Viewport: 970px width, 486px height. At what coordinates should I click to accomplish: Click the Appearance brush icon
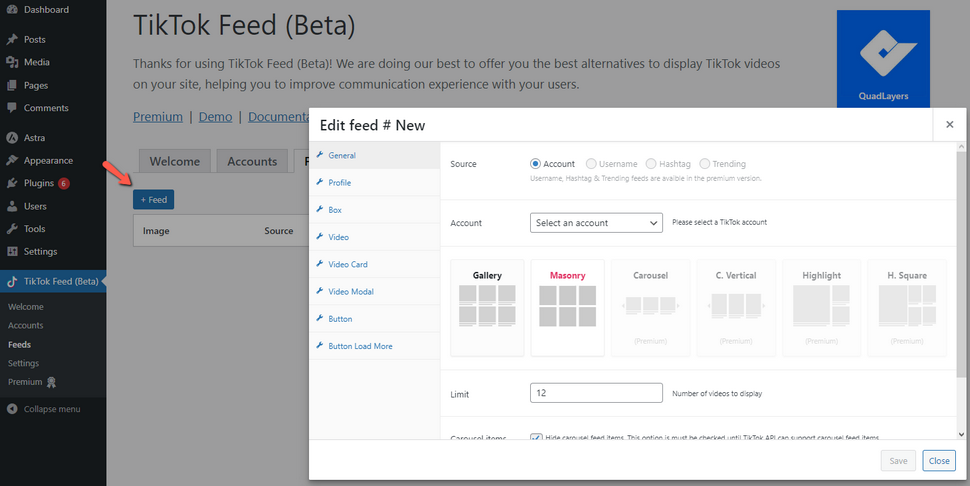pyautogui.click(x=12, y=160)
